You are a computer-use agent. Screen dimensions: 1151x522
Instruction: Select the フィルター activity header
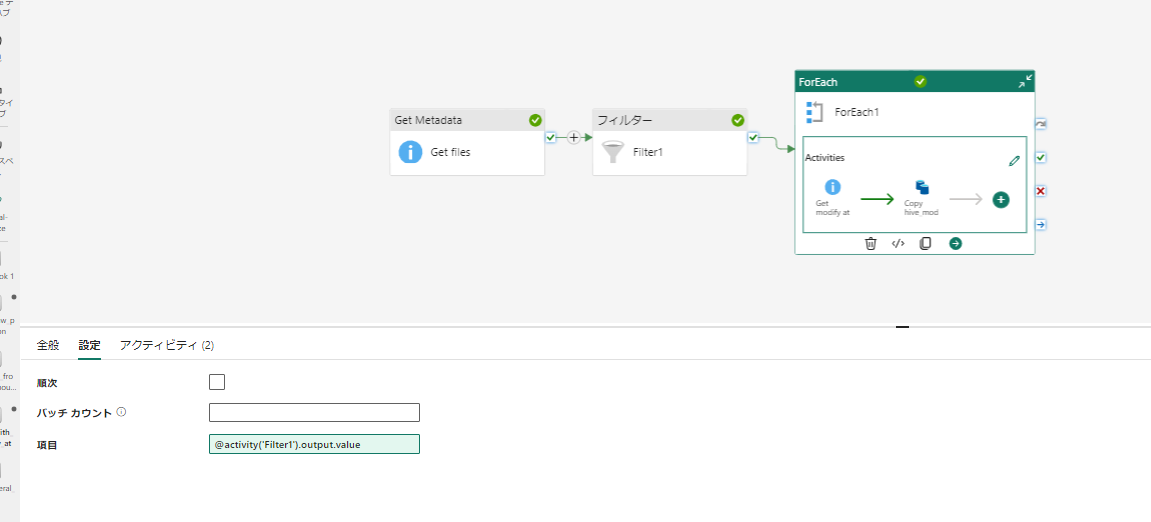click(669, 120)
